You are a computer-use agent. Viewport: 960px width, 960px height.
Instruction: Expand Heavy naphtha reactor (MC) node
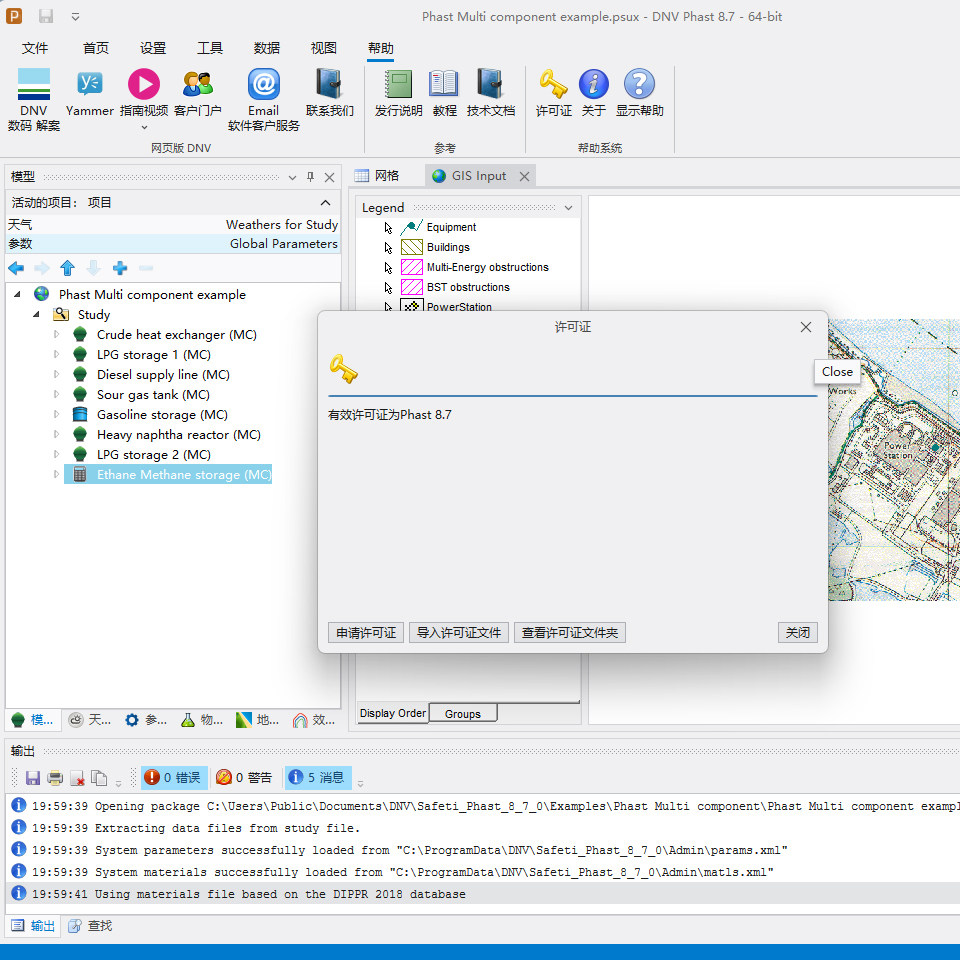click(x=56, y=434)
